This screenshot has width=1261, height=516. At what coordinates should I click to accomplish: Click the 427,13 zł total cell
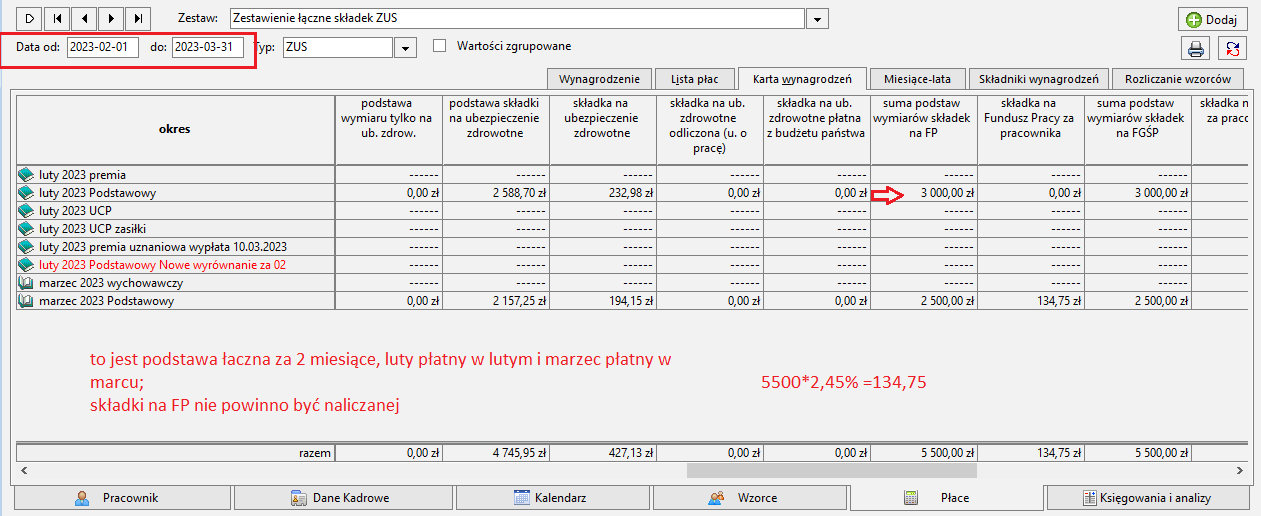pos(603,452)
